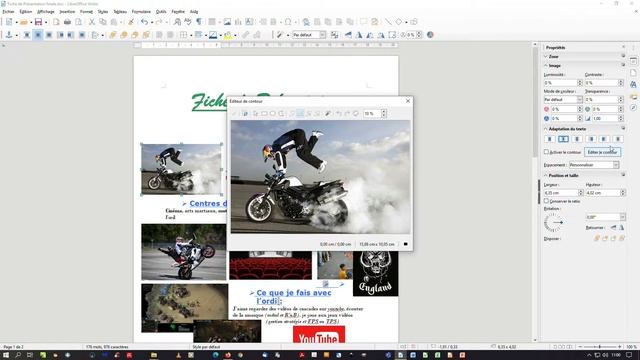Click the Save document icon in toolbar
This screenshot has width=640, height=360.
tap(38, 22)
